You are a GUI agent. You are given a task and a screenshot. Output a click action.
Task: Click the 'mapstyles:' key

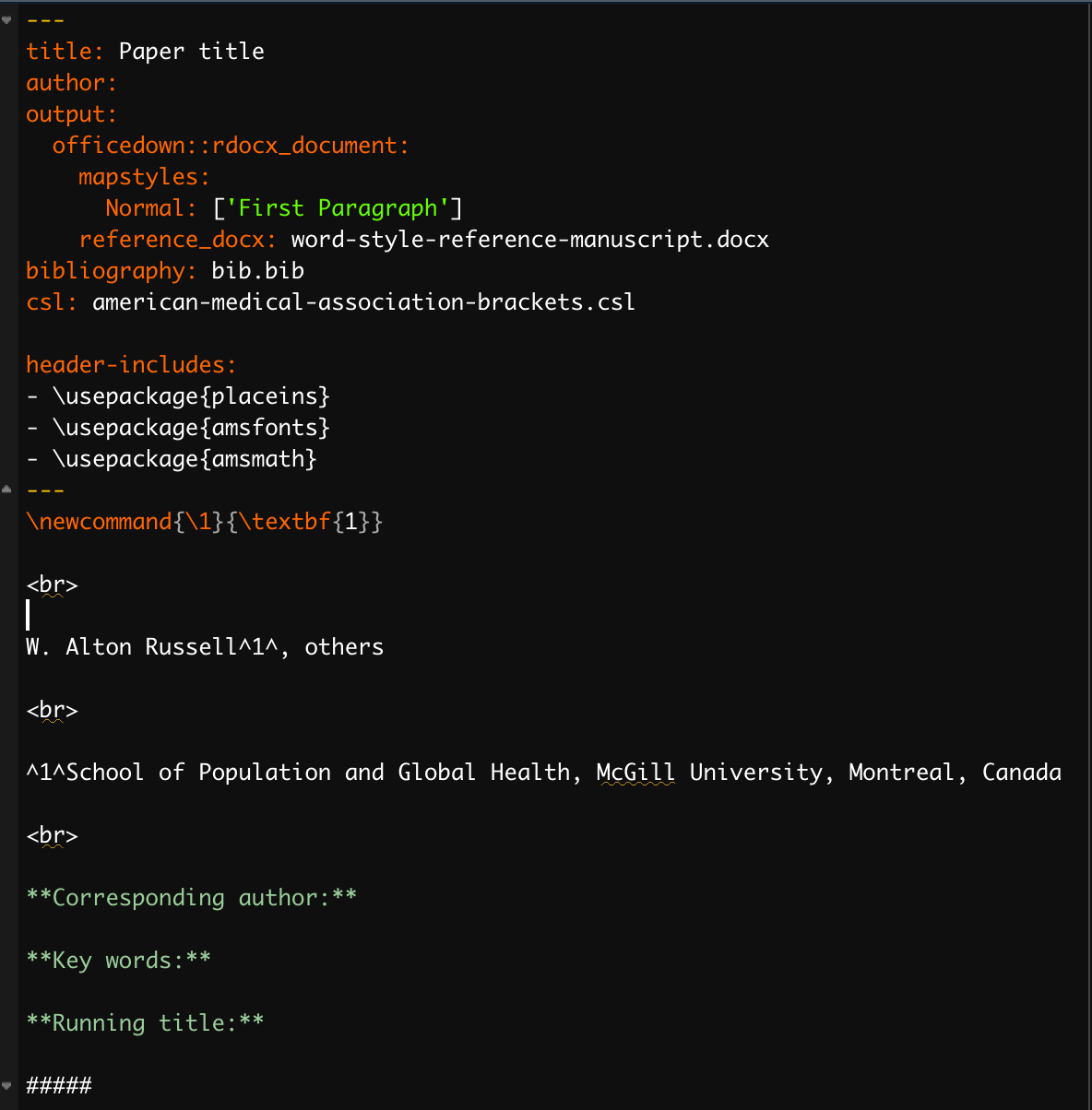144,177
